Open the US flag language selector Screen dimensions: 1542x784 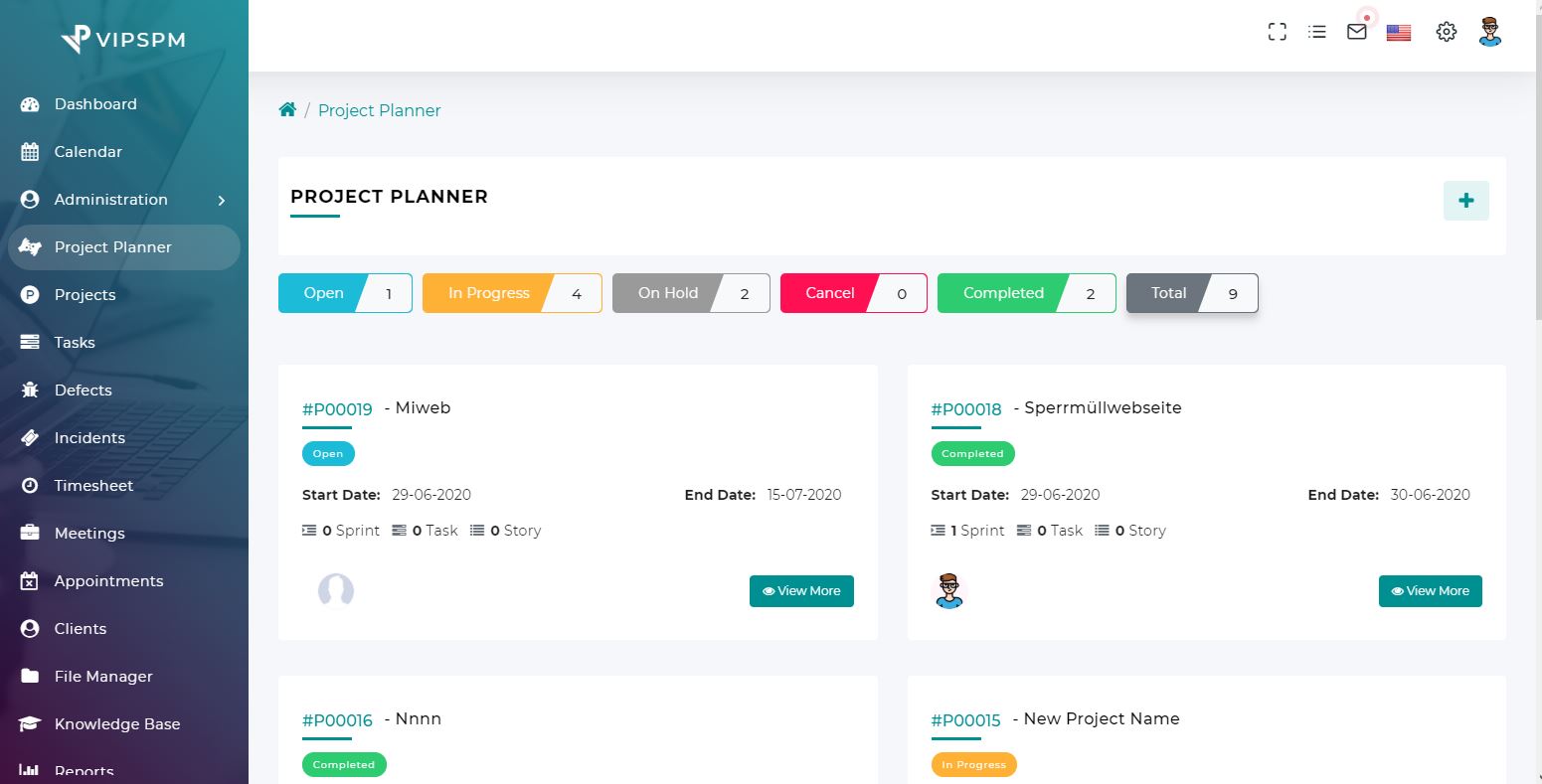tap(1398, 32)
